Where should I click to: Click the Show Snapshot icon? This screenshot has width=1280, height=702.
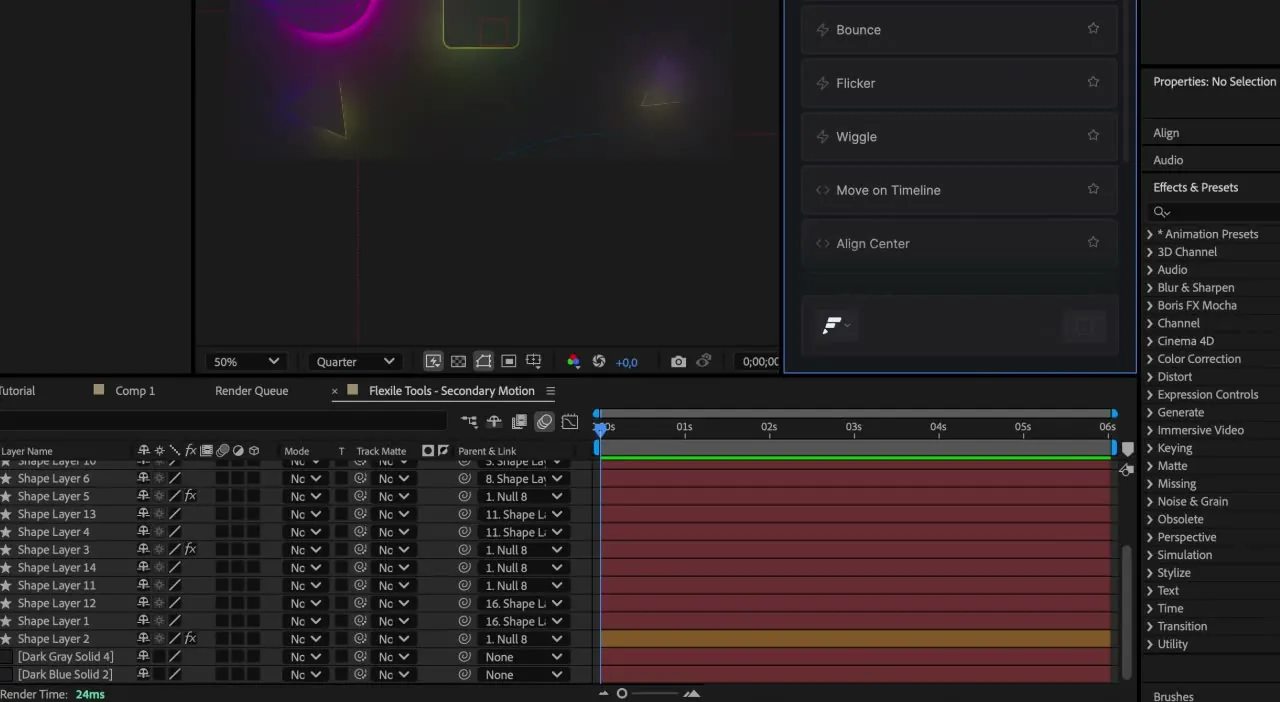pos(704,361)
